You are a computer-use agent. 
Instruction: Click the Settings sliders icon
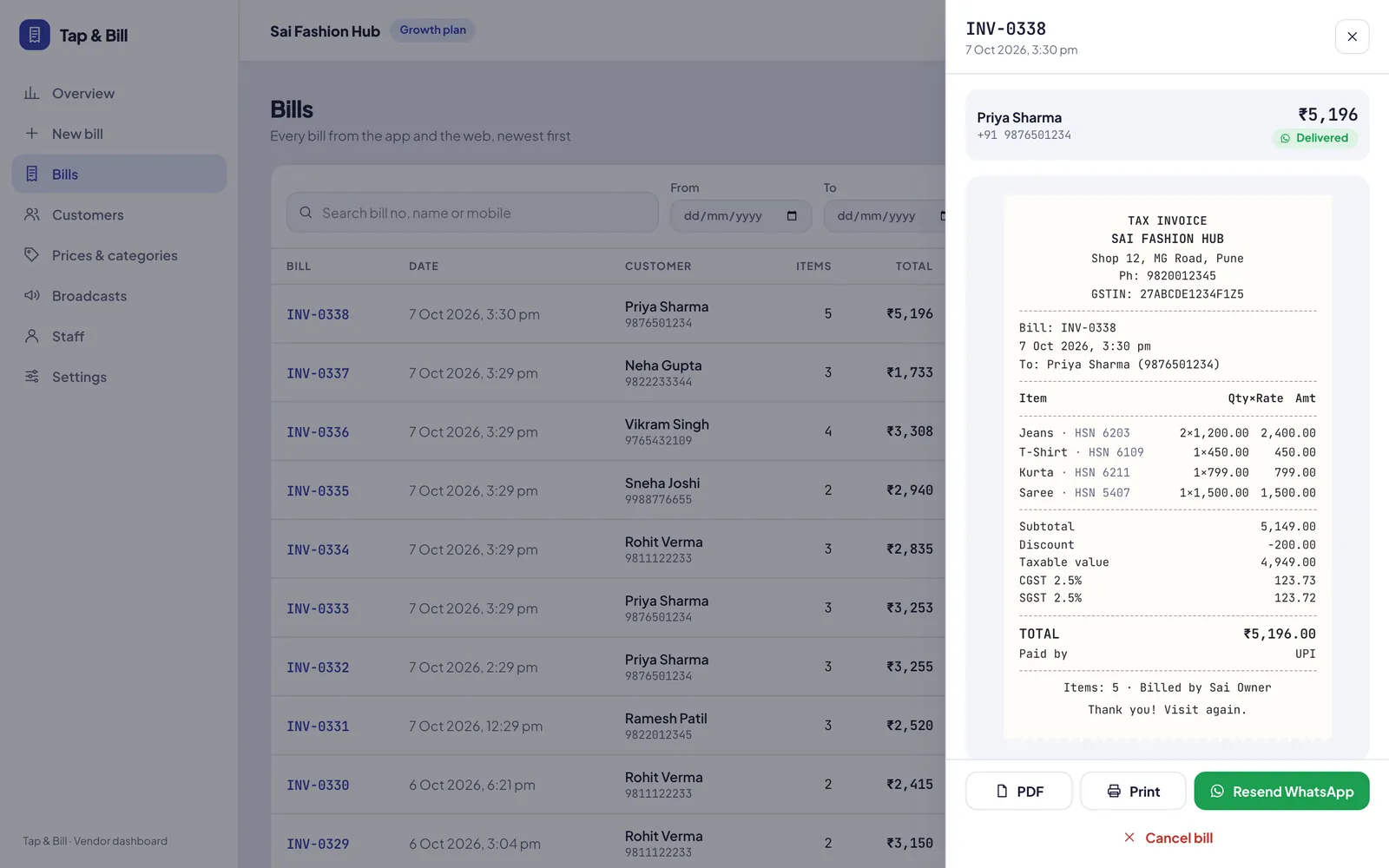32,376
